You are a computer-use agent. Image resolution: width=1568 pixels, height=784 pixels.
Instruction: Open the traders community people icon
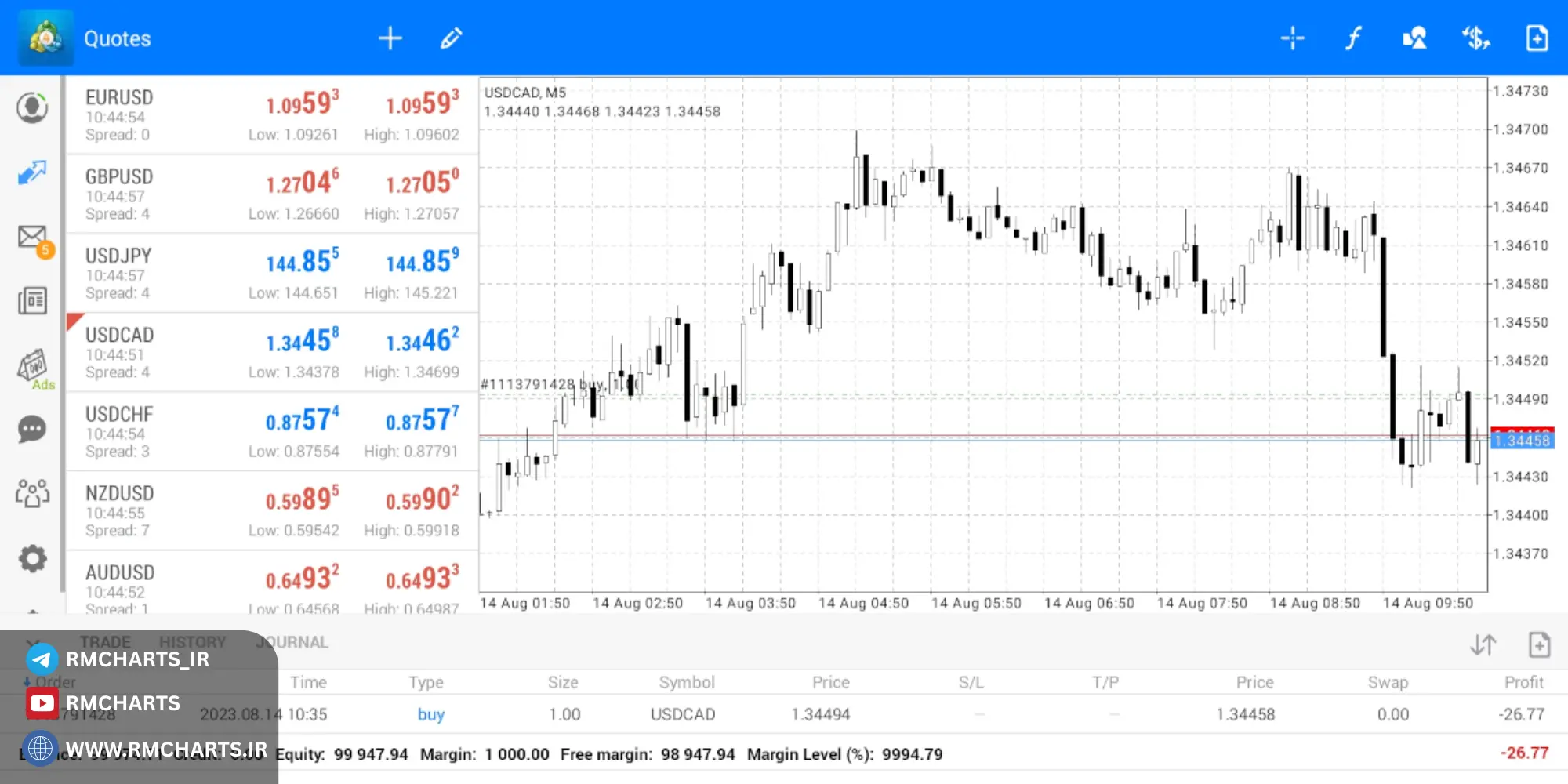point(32,493)
